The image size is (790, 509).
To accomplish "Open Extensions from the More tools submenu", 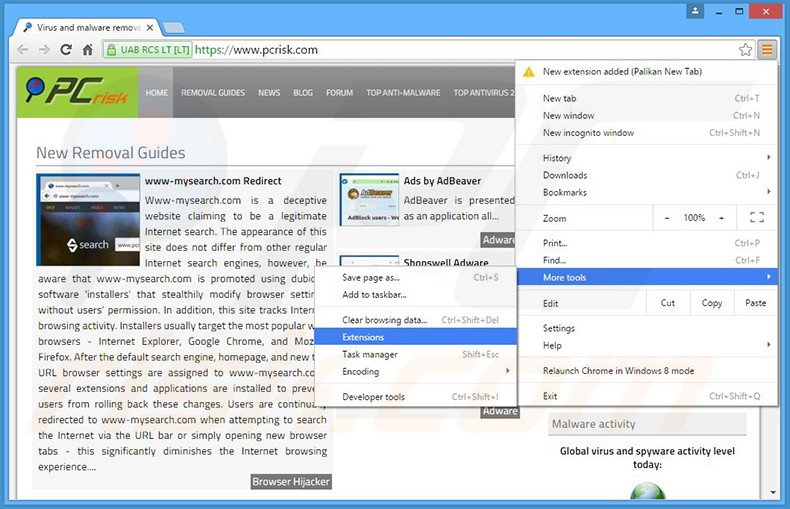I will (x=416, y=337).
